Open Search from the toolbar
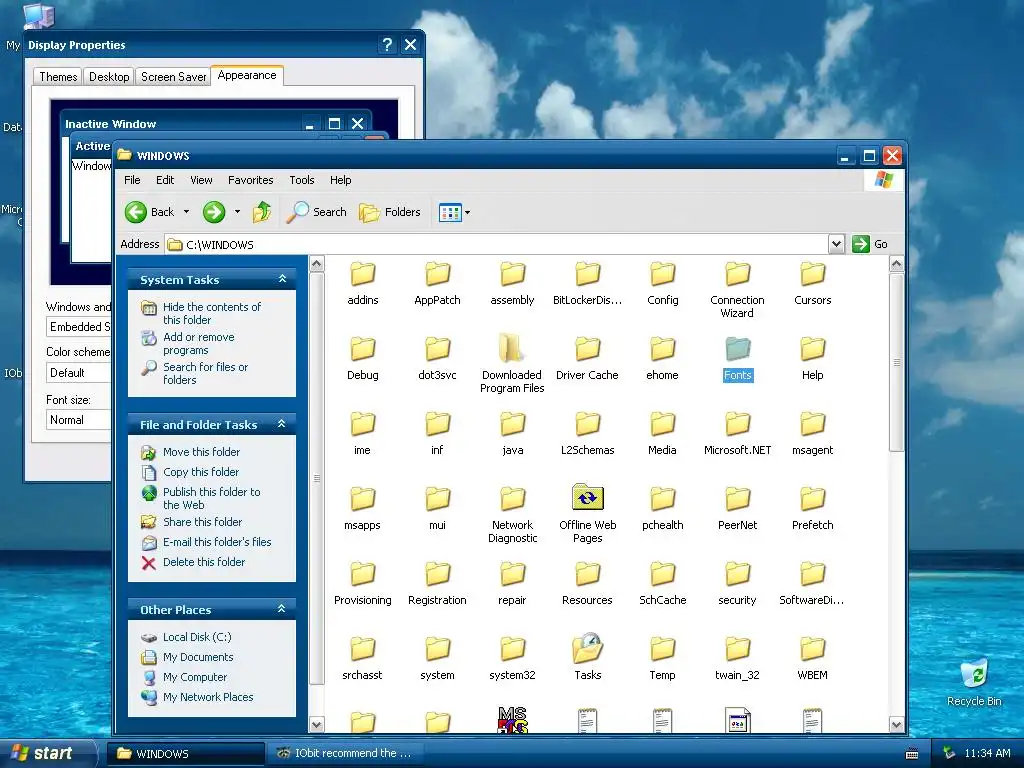1024x768 pixels. (x=317, y=212)
